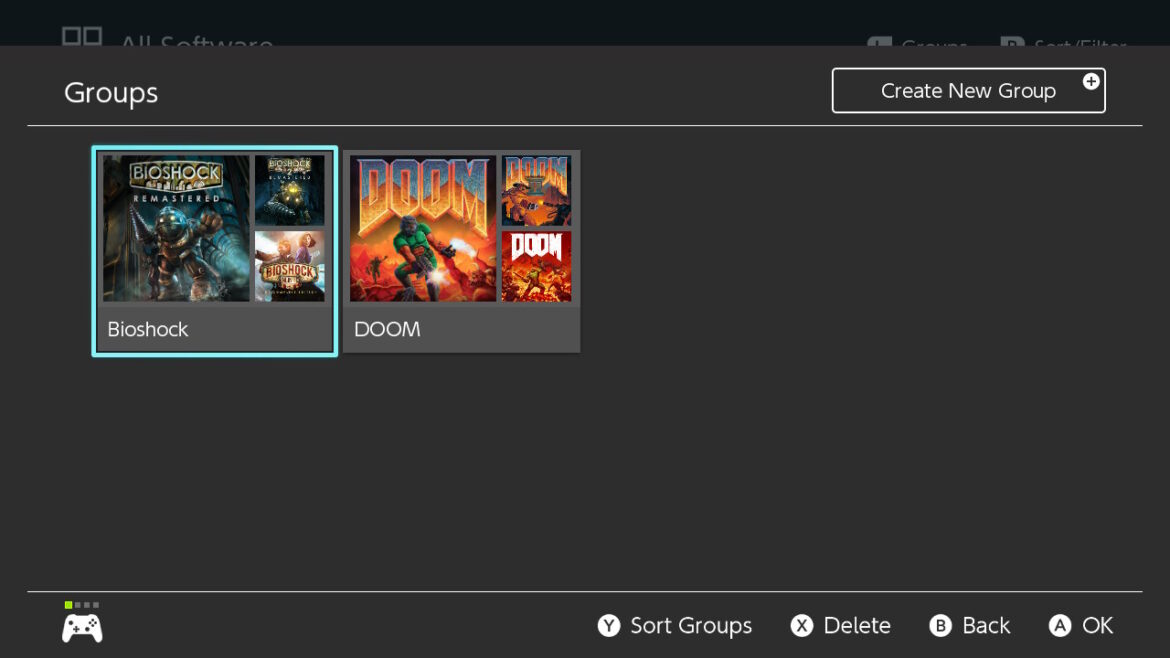Confirm with the OK label

(1097, 626)
